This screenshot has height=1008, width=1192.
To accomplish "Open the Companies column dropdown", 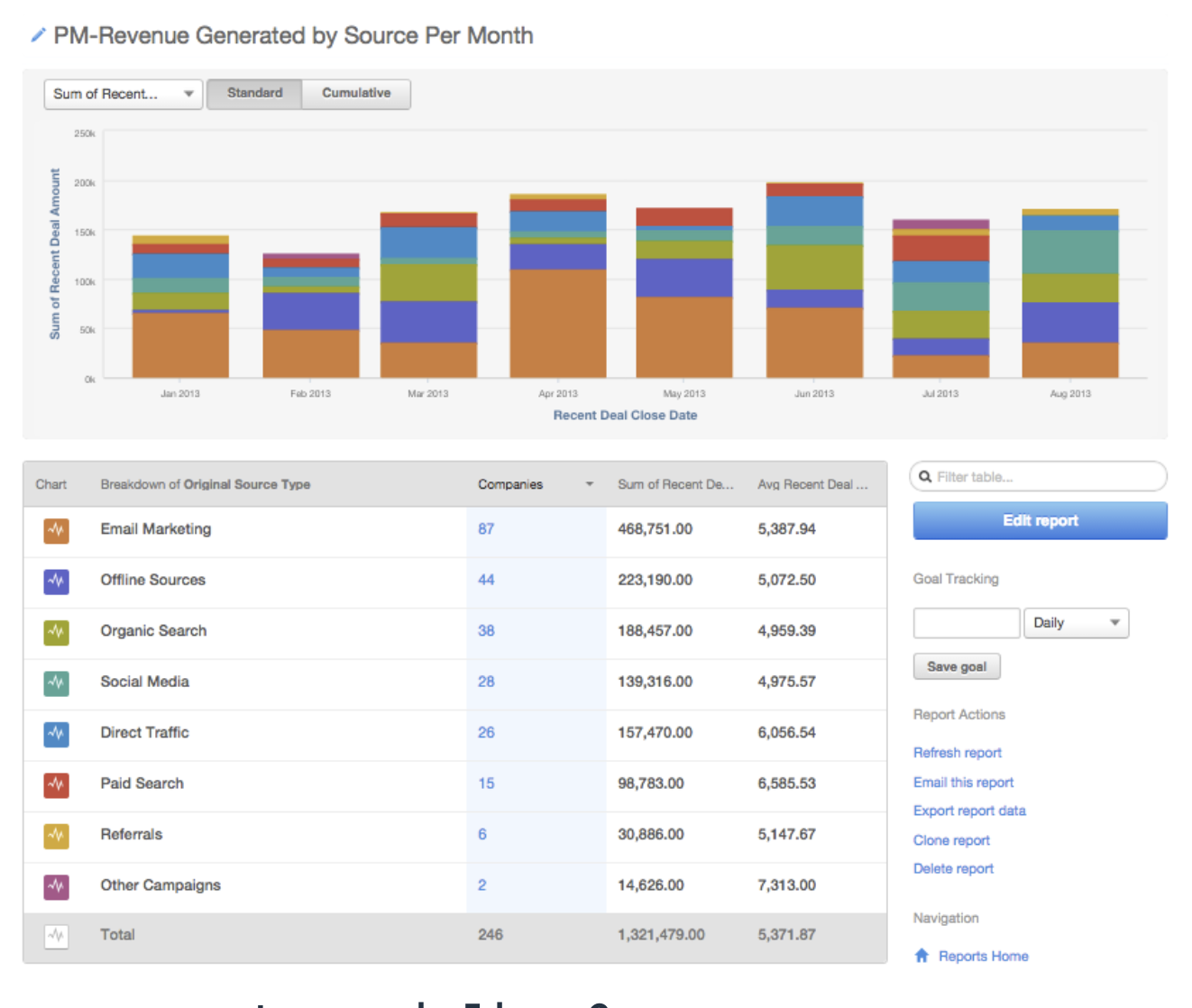I will [589, 484].
